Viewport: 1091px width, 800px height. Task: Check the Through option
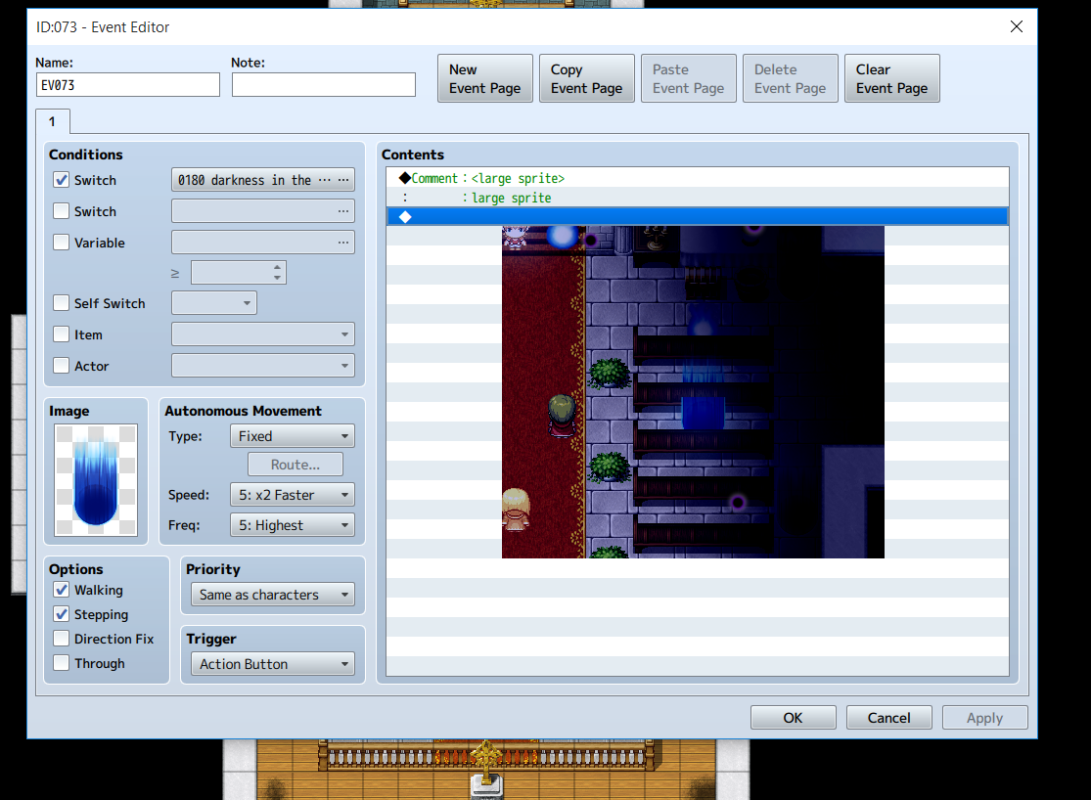coord(61,663)
